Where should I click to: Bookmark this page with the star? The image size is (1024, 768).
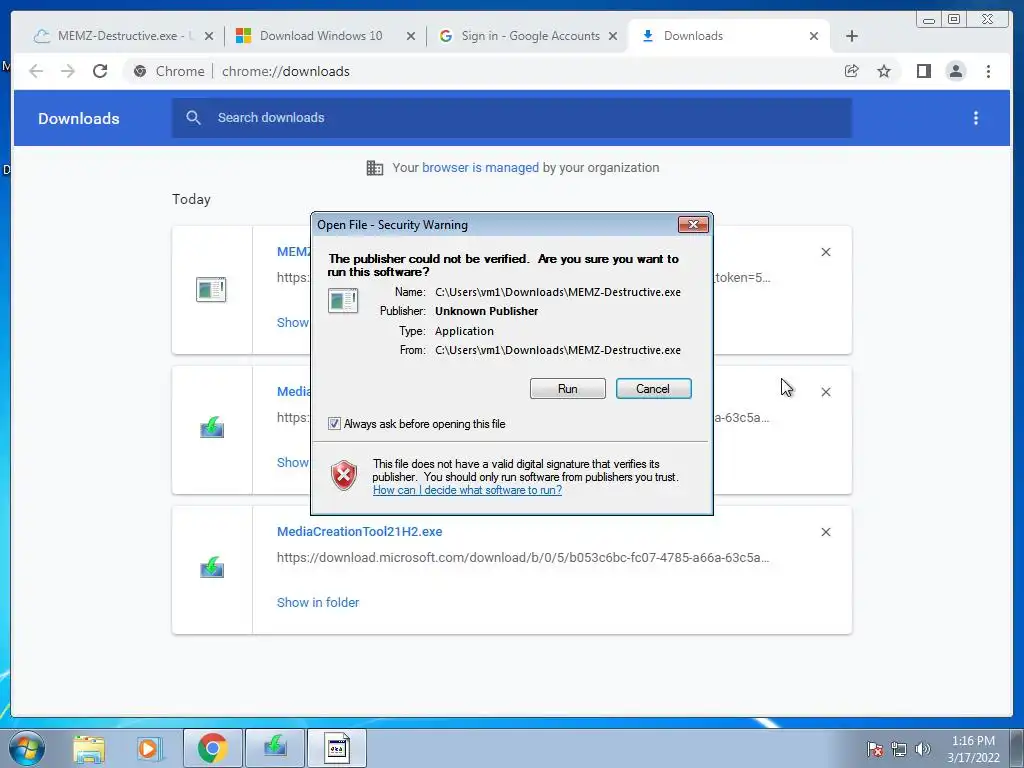click(x=884, y=71)
